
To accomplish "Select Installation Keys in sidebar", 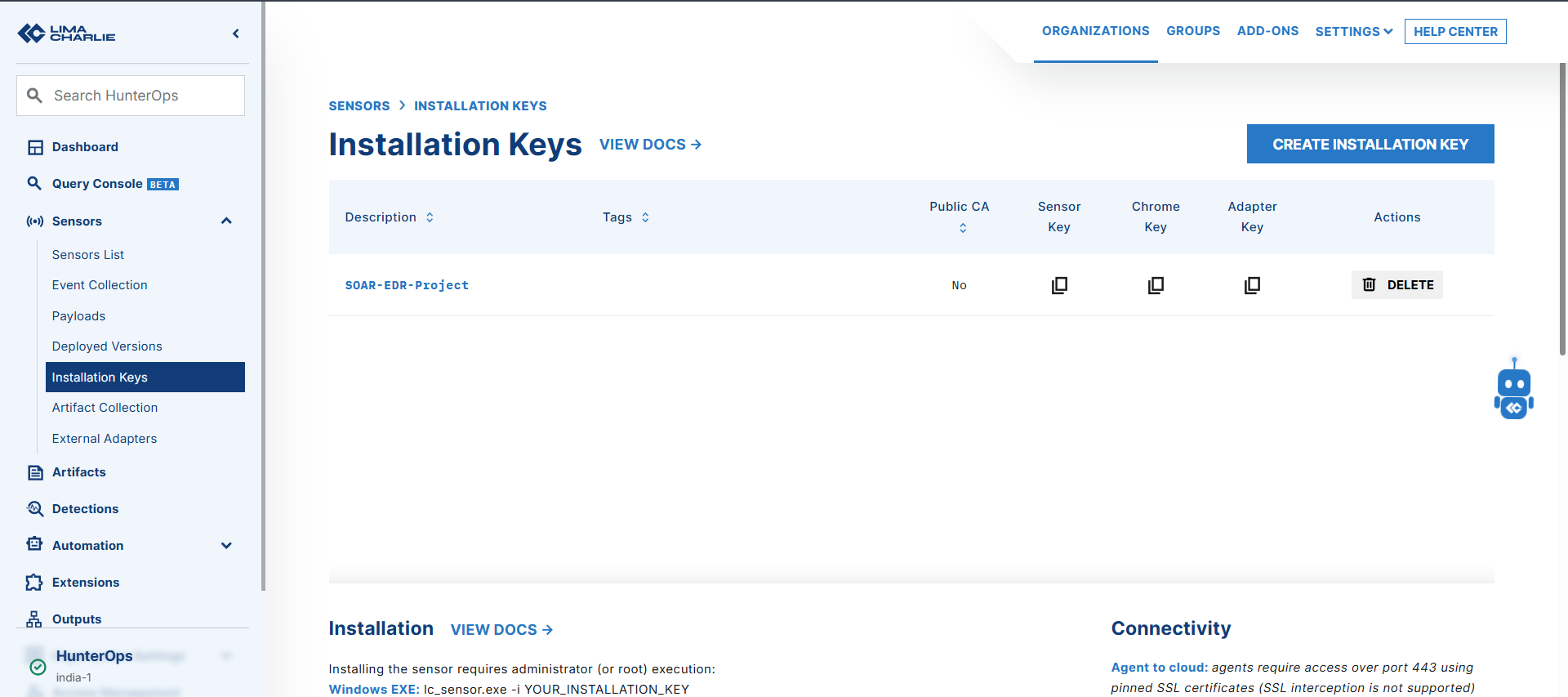I will pos(145,378).
